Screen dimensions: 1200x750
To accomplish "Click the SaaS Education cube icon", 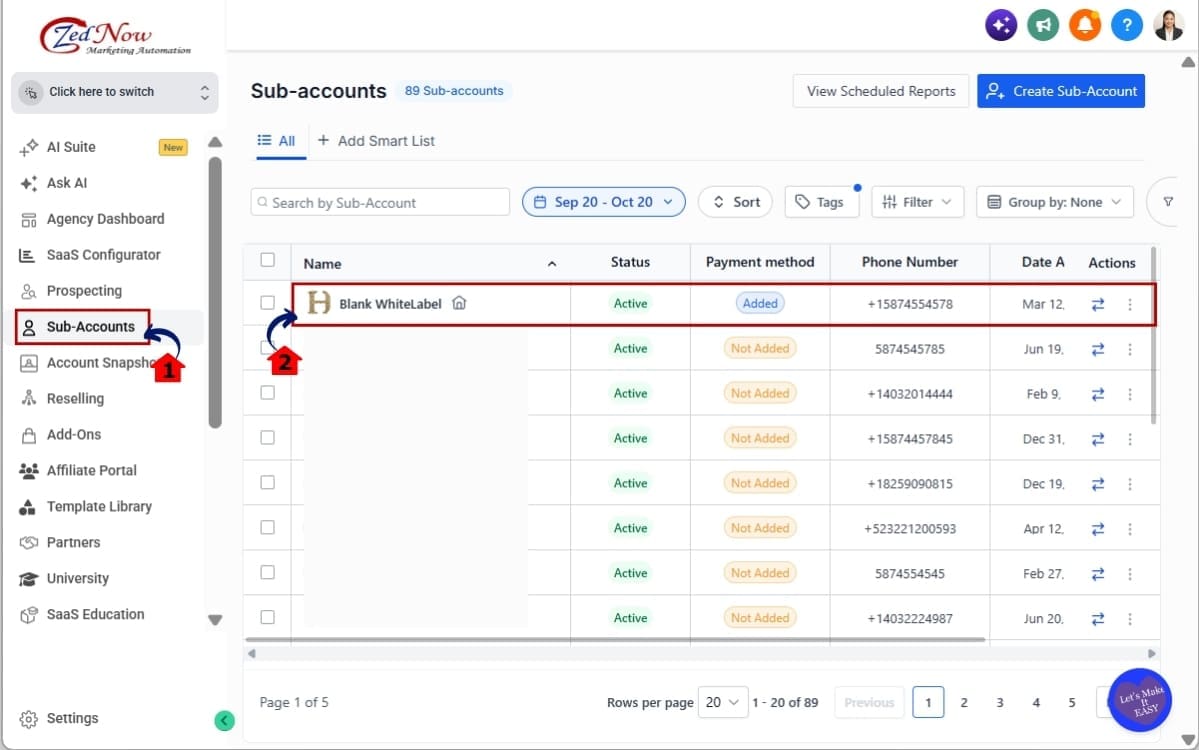I will click(x=29, y=615).
